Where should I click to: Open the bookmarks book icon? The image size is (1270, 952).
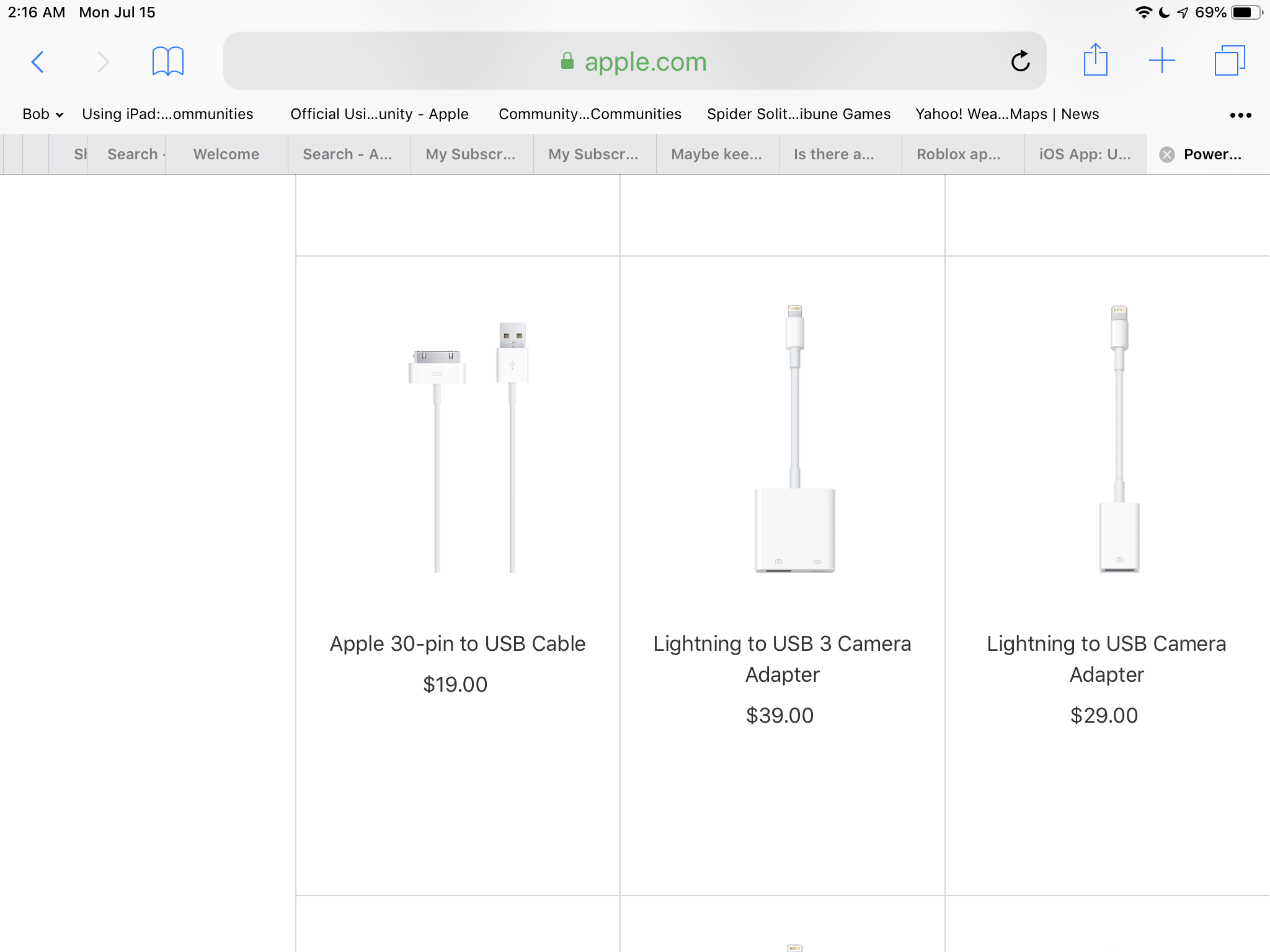pos(167,61)
